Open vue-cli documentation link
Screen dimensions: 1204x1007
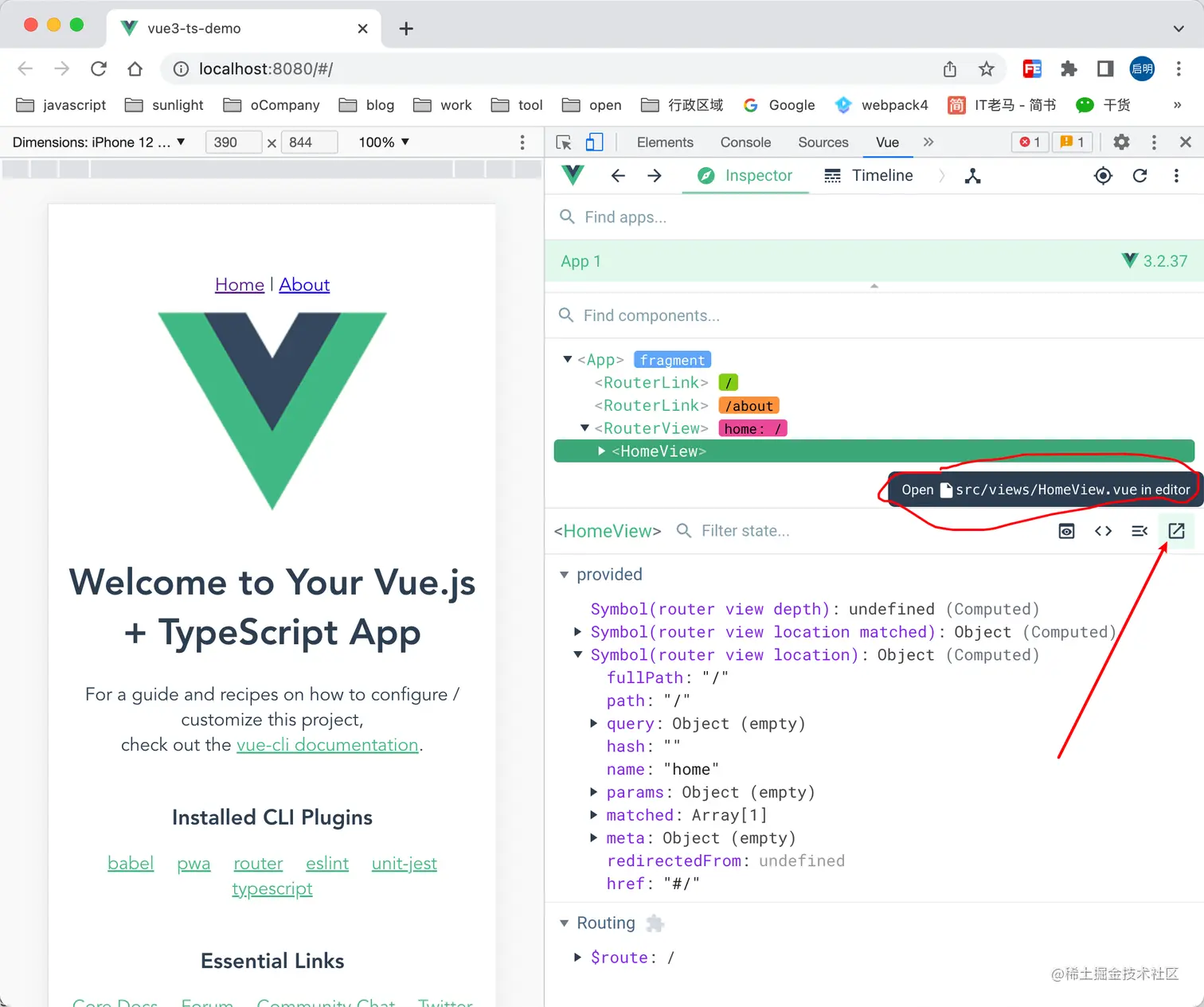click(x=327, y=745)
